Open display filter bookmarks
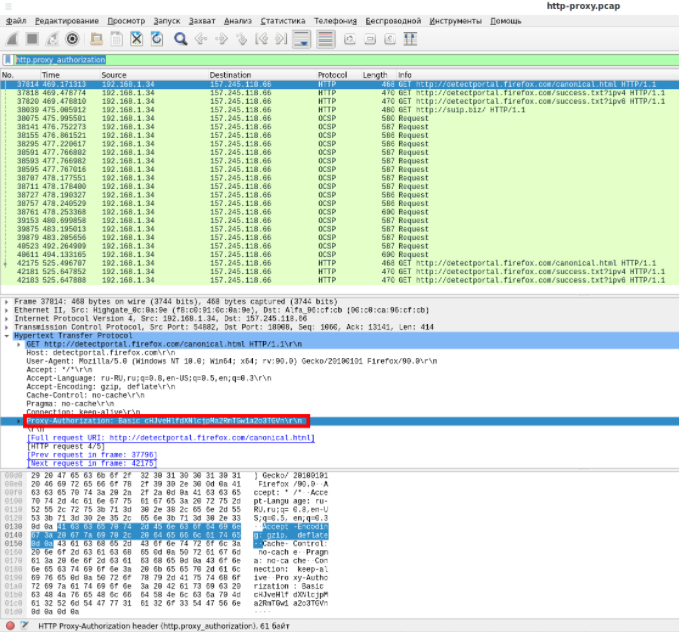Image resolution: width=679 pixels, height=632 pixels. 8,60
